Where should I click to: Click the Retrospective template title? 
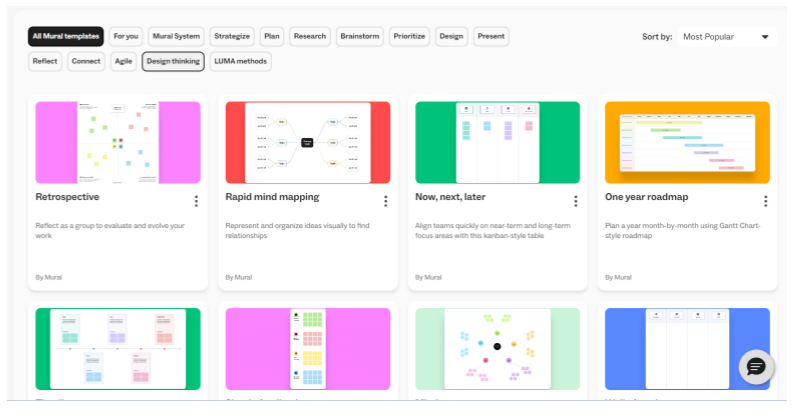(67, 197)
